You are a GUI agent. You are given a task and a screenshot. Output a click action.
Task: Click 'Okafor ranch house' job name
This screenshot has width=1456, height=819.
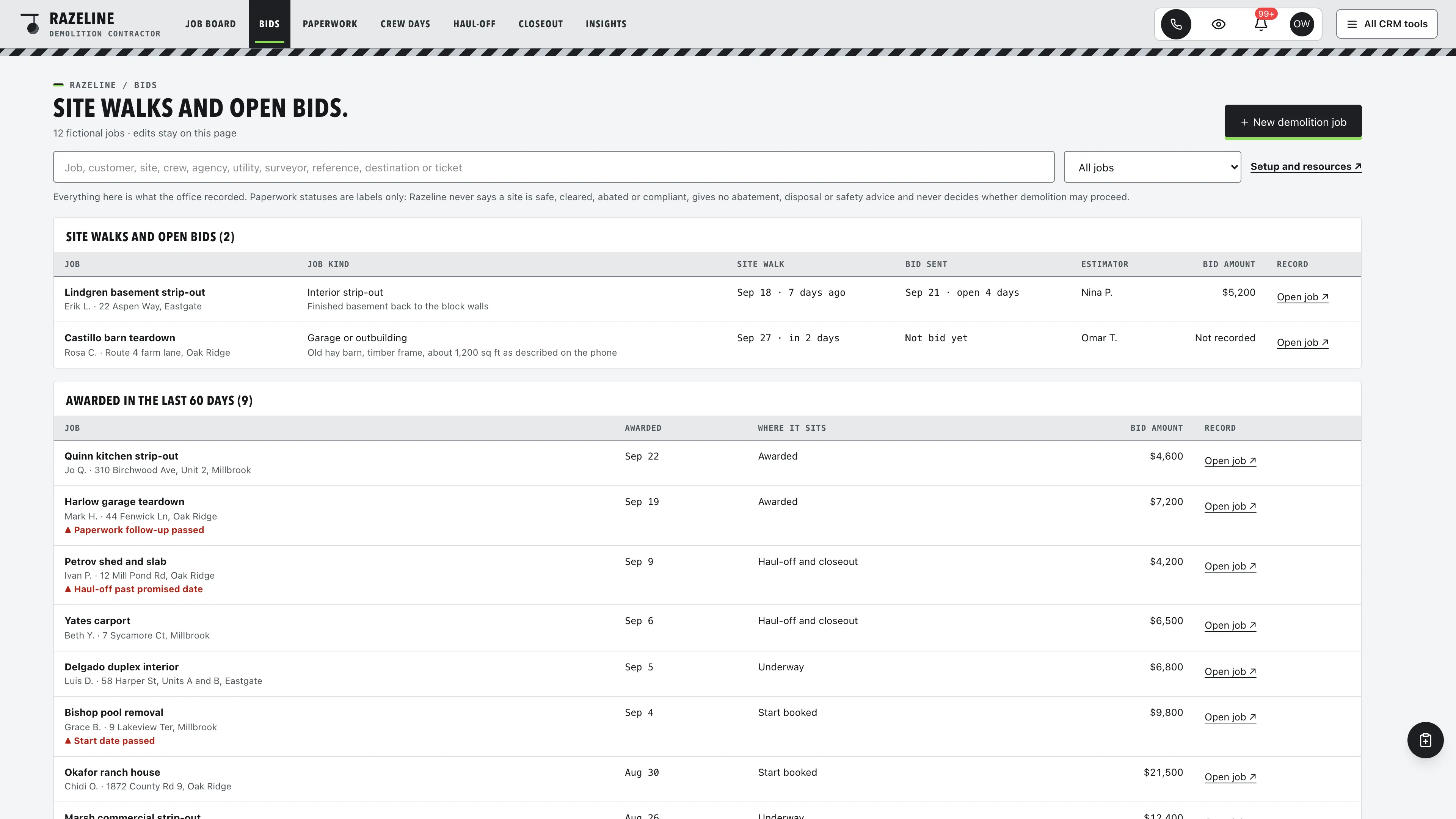(112, 772)
